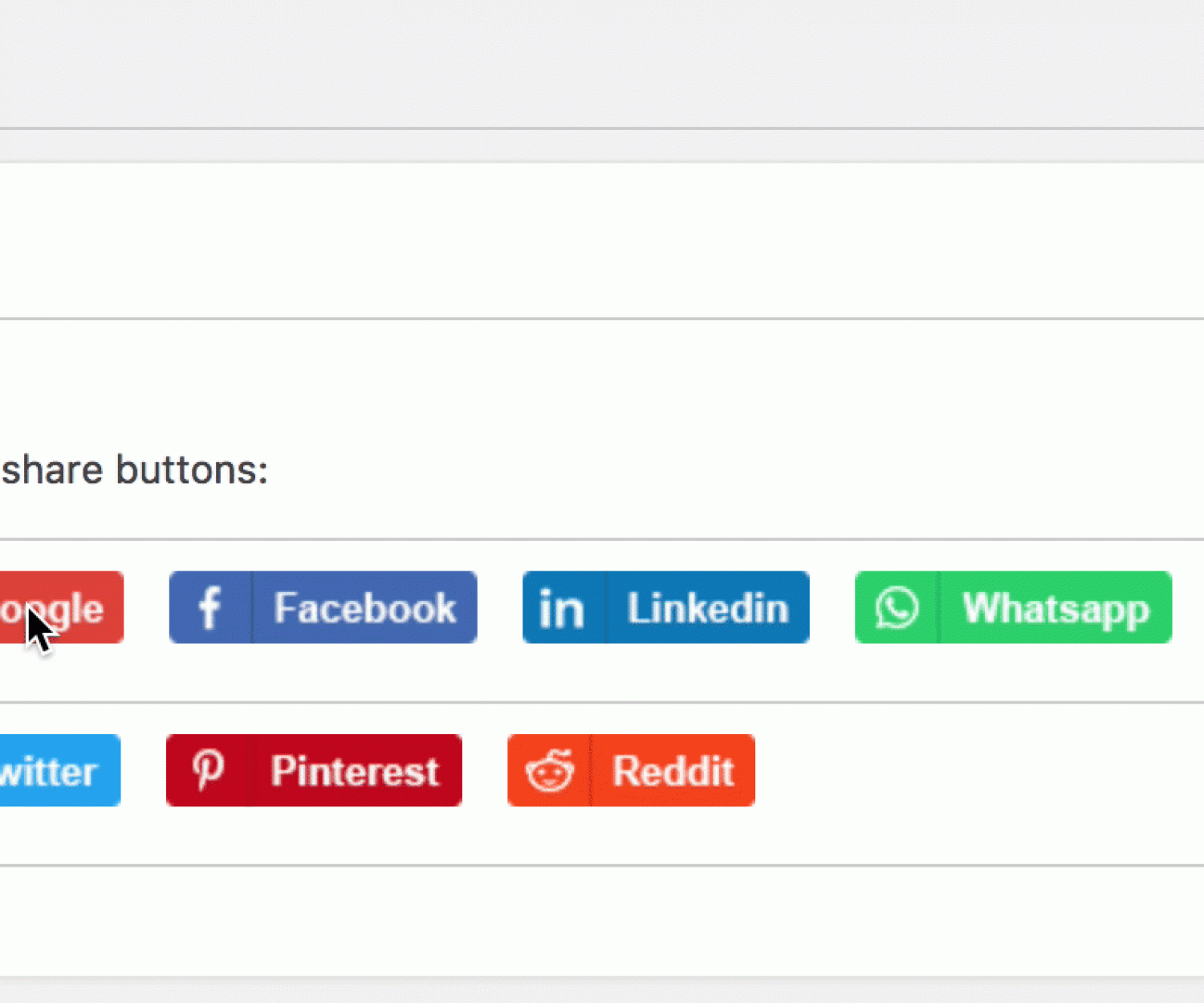Click the Reddit alien mascot icon
This screenshot has height=1003, width=1204.
549,770
